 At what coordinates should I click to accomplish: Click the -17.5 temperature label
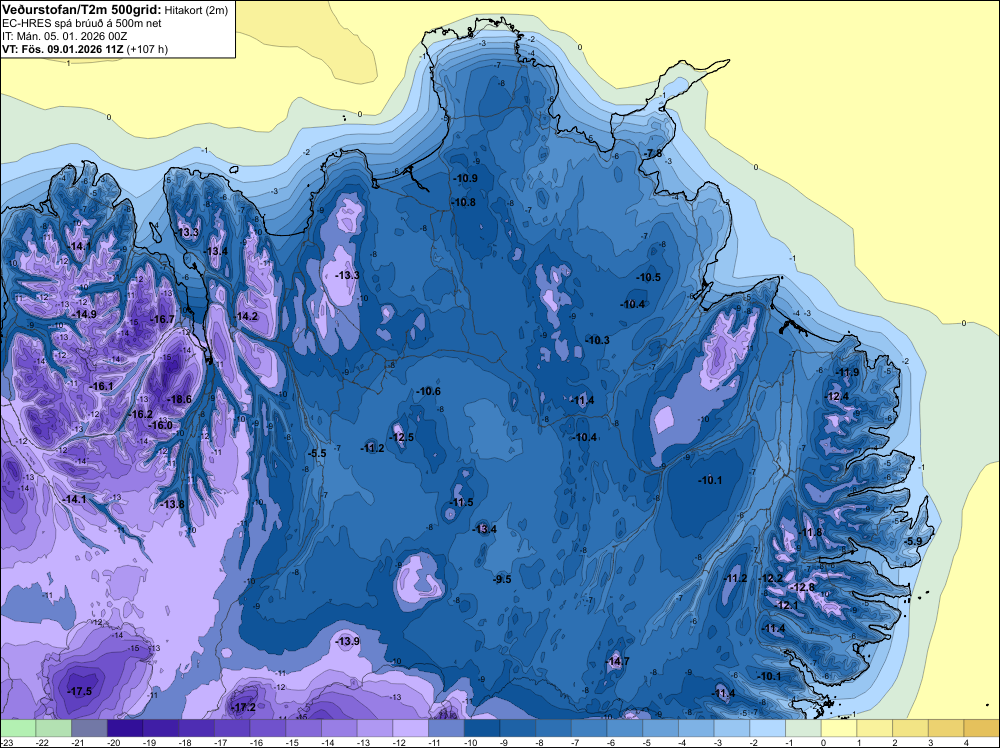click(80, 691)
